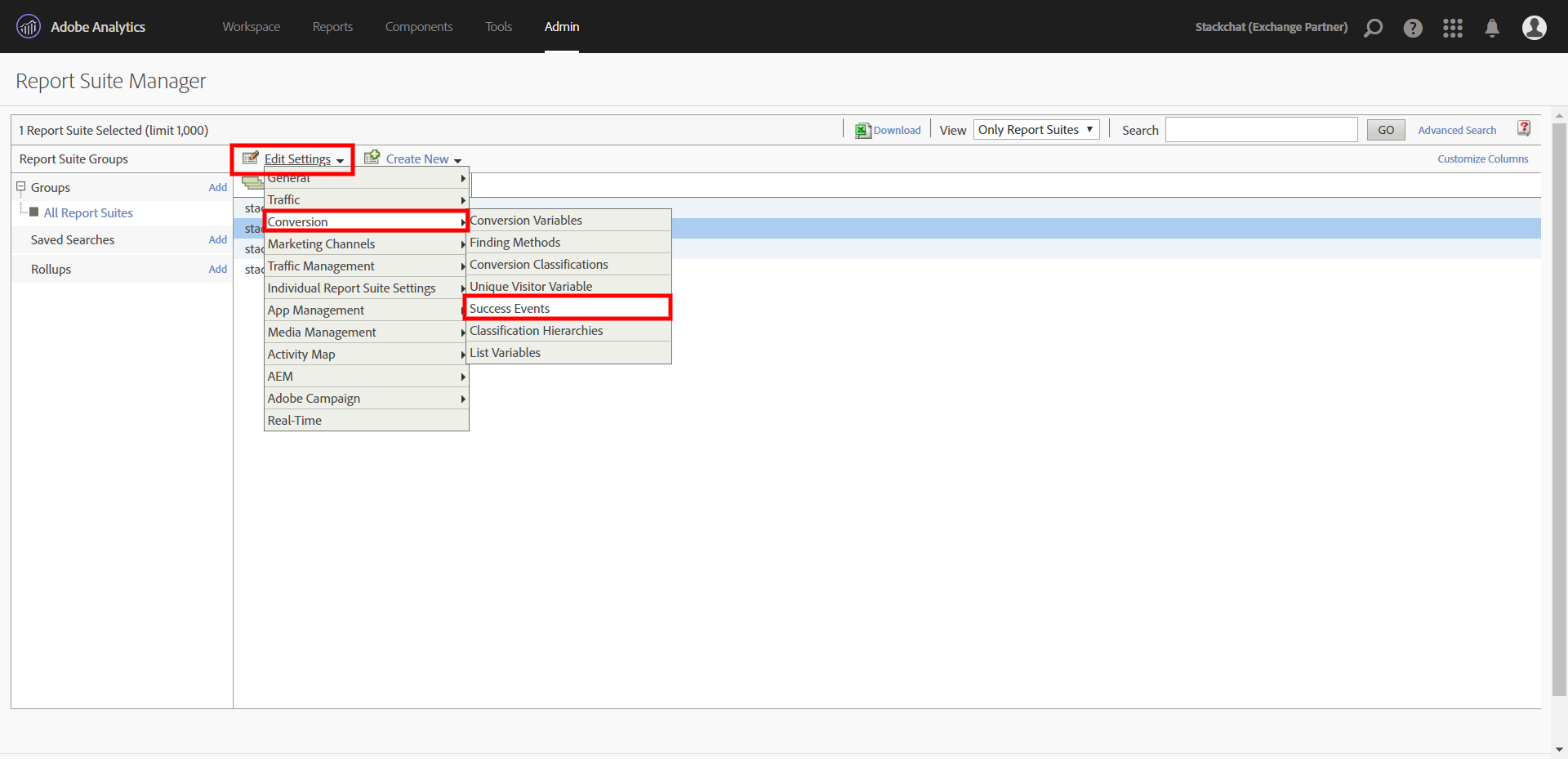Image resolution: width=1568 pixels, height=759 pixels.
Task: Switch to the Workspace tab
Action: (252, 27)
